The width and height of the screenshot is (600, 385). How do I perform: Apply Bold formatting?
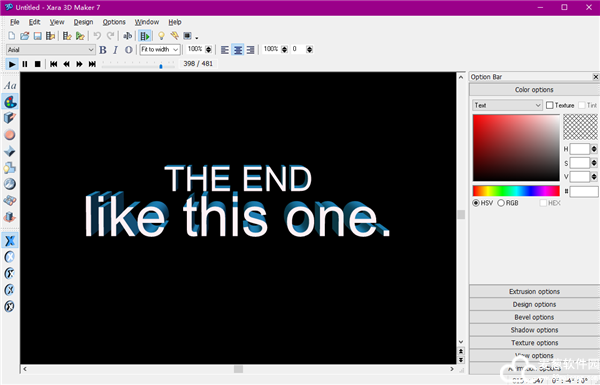[x=103, y=50]
